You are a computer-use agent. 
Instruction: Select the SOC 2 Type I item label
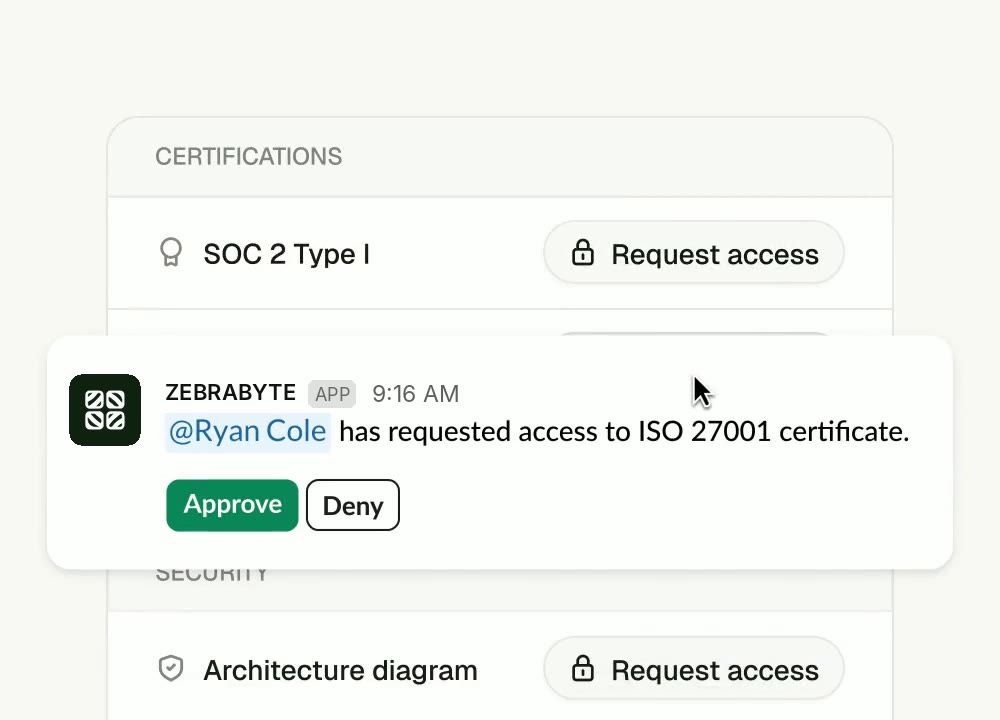(x=286, y=254)
